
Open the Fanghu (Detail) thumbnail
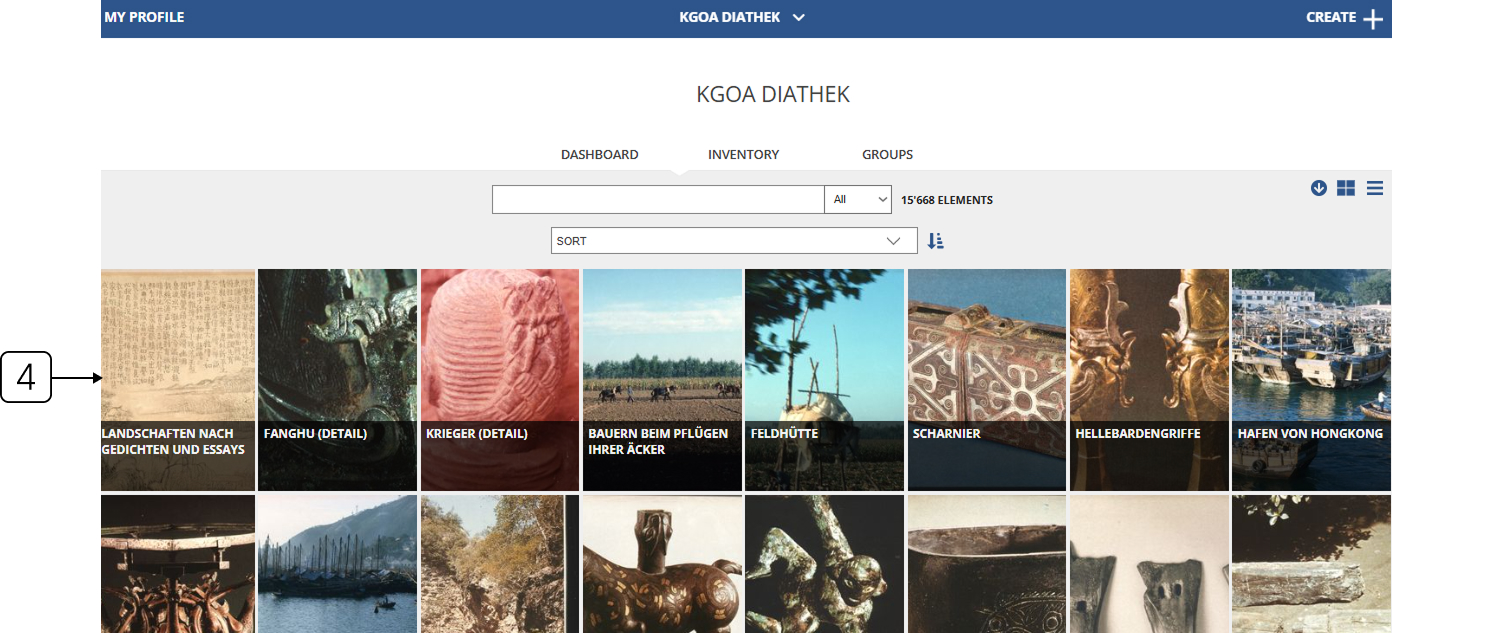[337, 379]
